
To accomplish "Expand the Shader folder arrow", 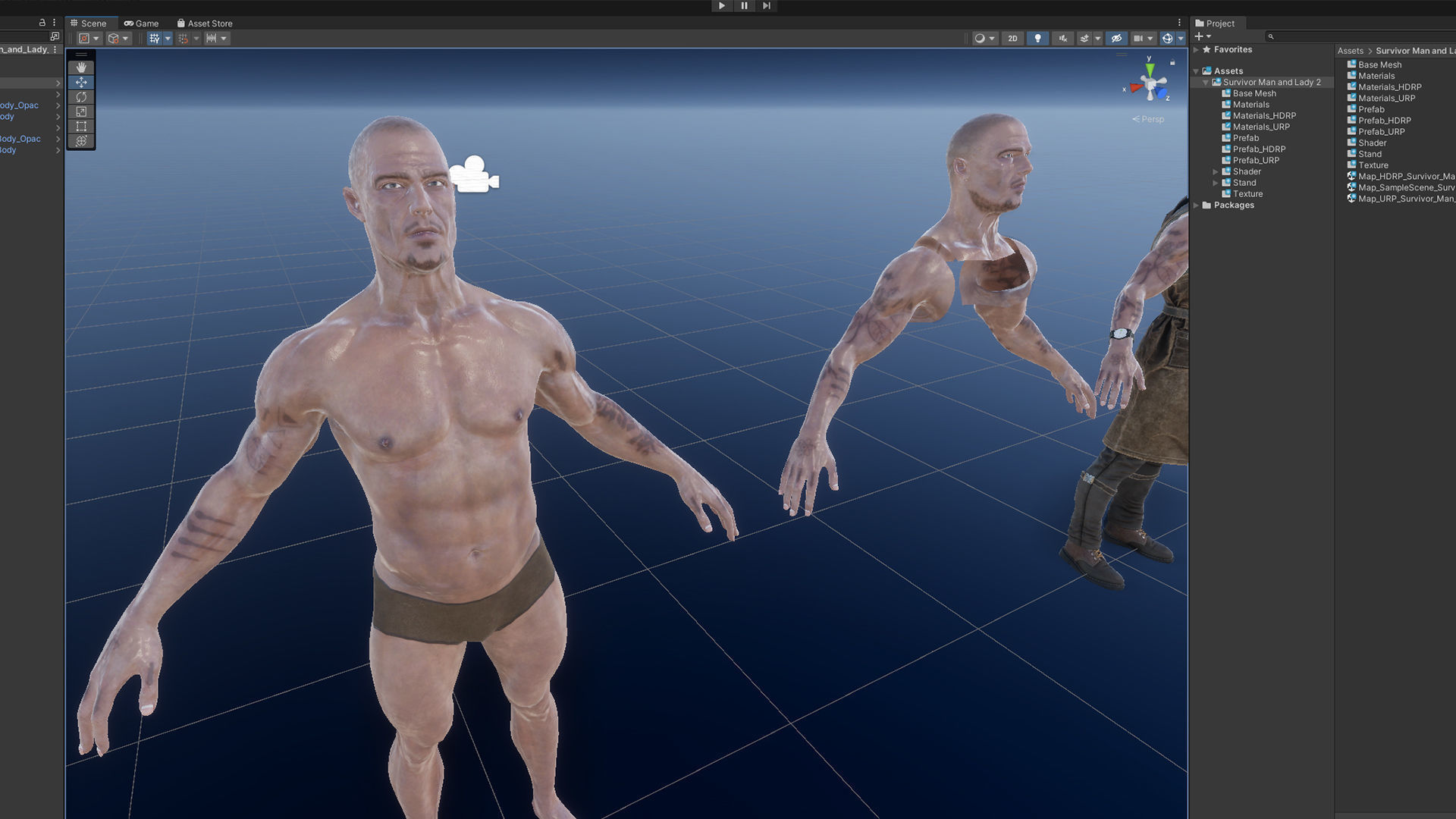I will coord(1216,171).
